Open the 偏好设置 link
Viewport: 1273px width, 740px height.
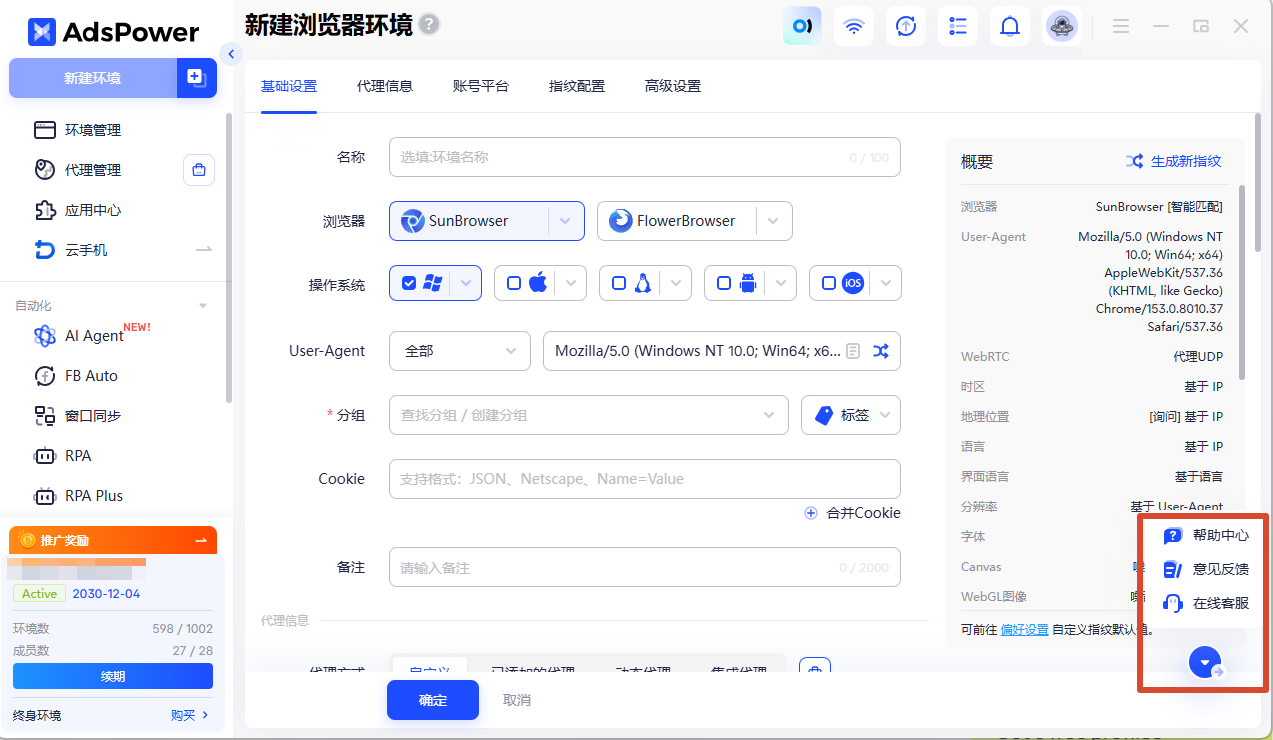pyautogui.click(x=1027, y=630)
